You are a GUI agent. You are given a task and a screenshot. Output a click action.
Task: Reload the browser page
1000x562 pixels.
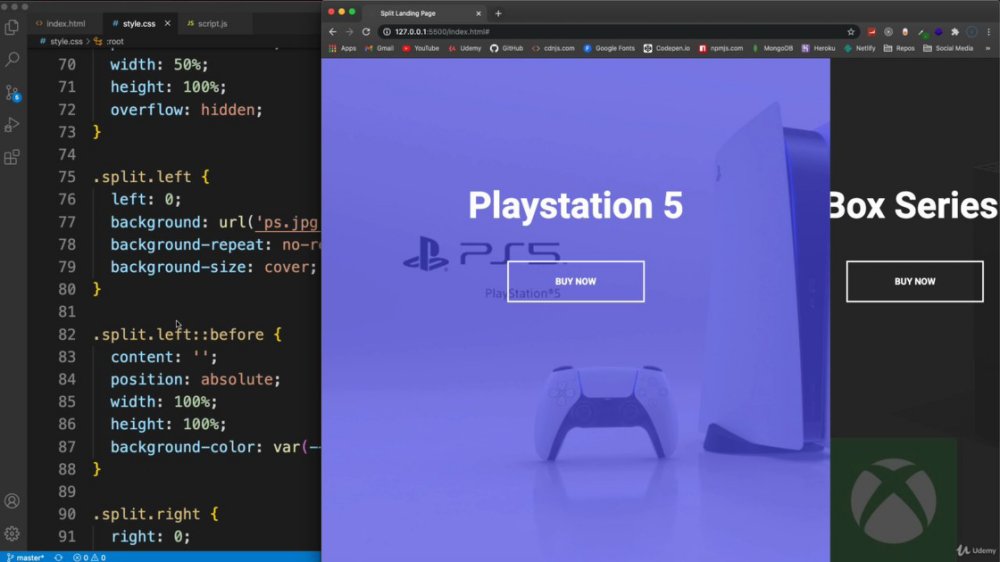tap(366, 31)
